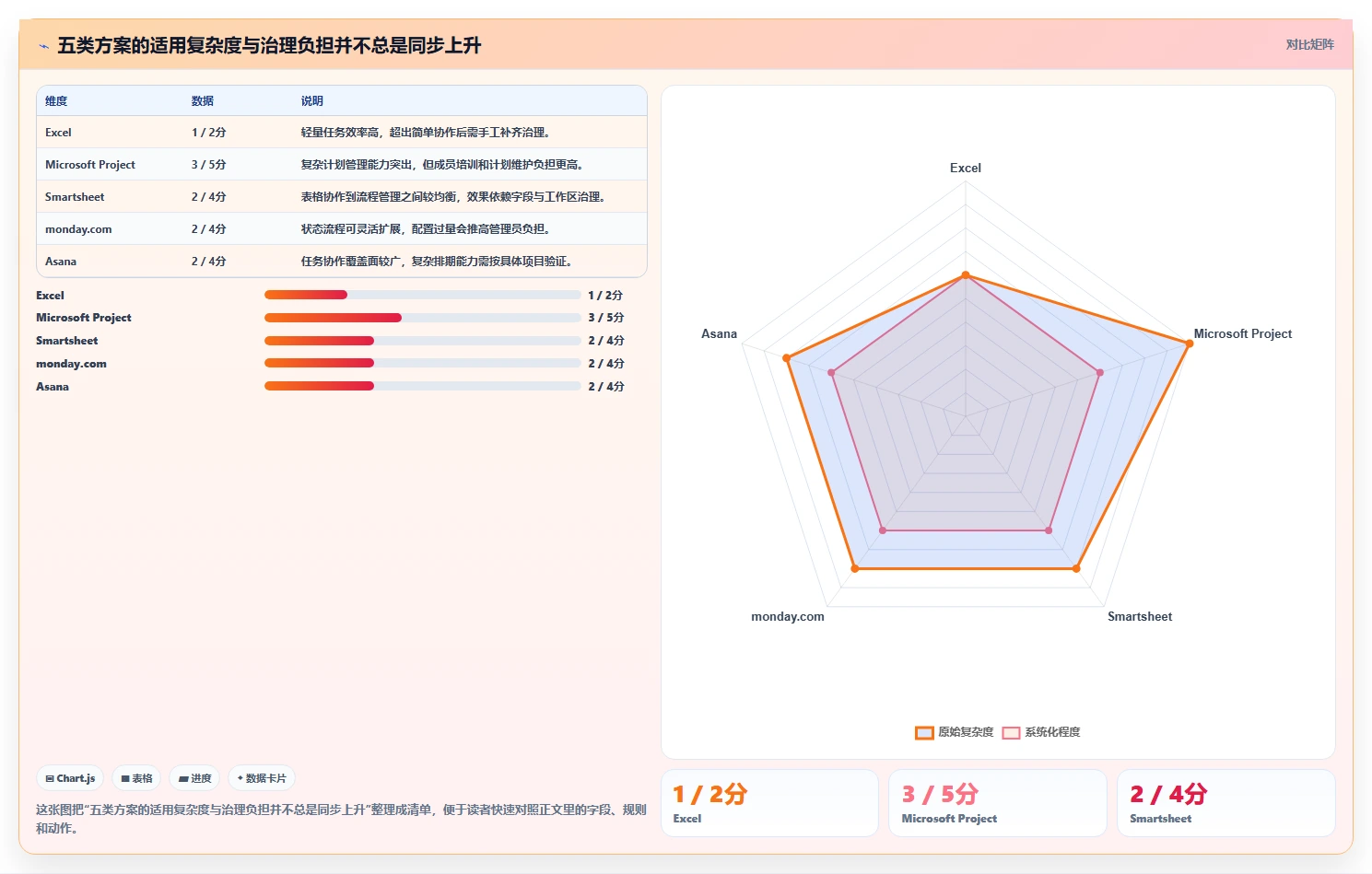Click the Asana progress bar
1372x874 pixels.
pos(422,387)
